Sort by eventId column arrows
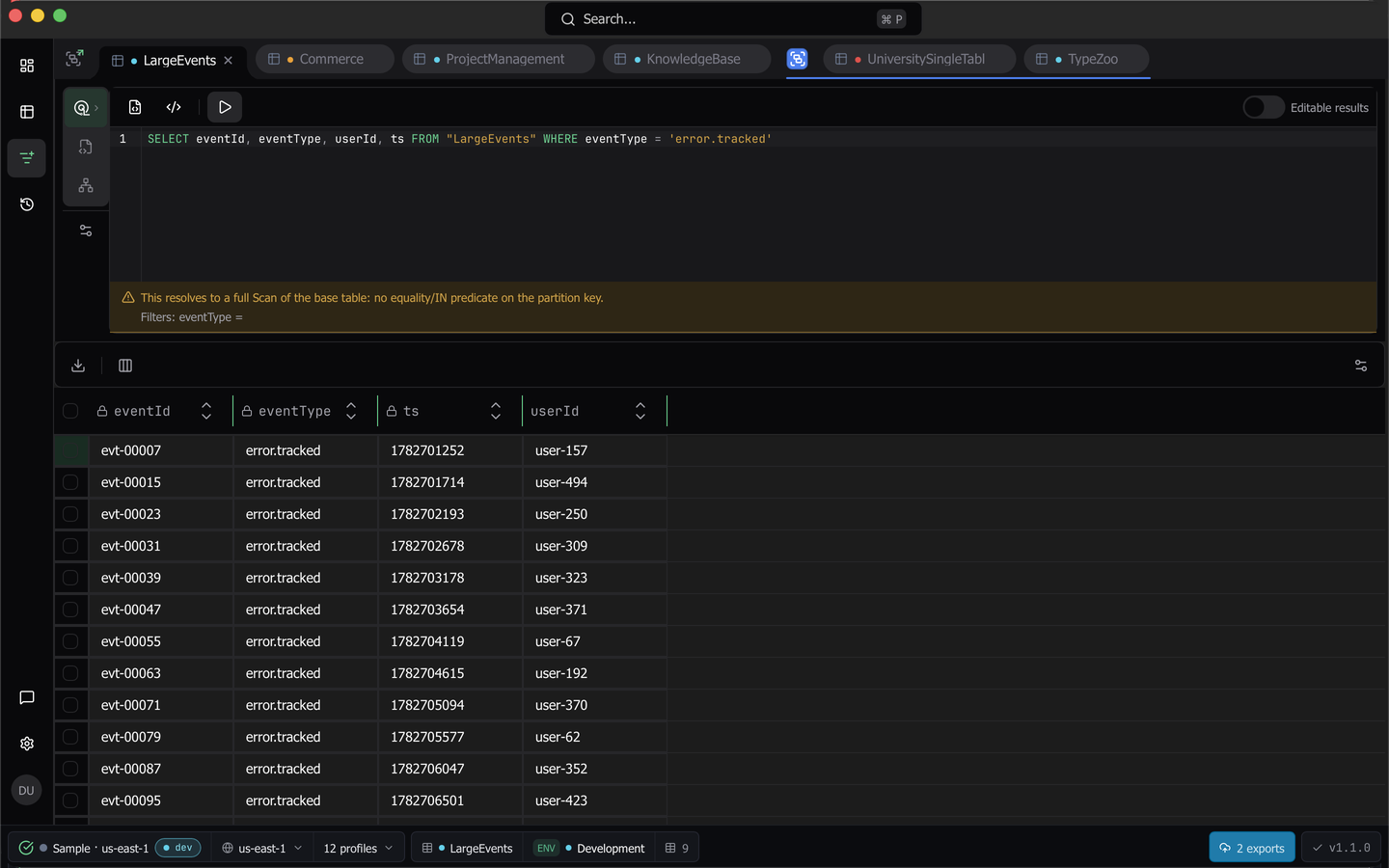 (x=206, y=411)
